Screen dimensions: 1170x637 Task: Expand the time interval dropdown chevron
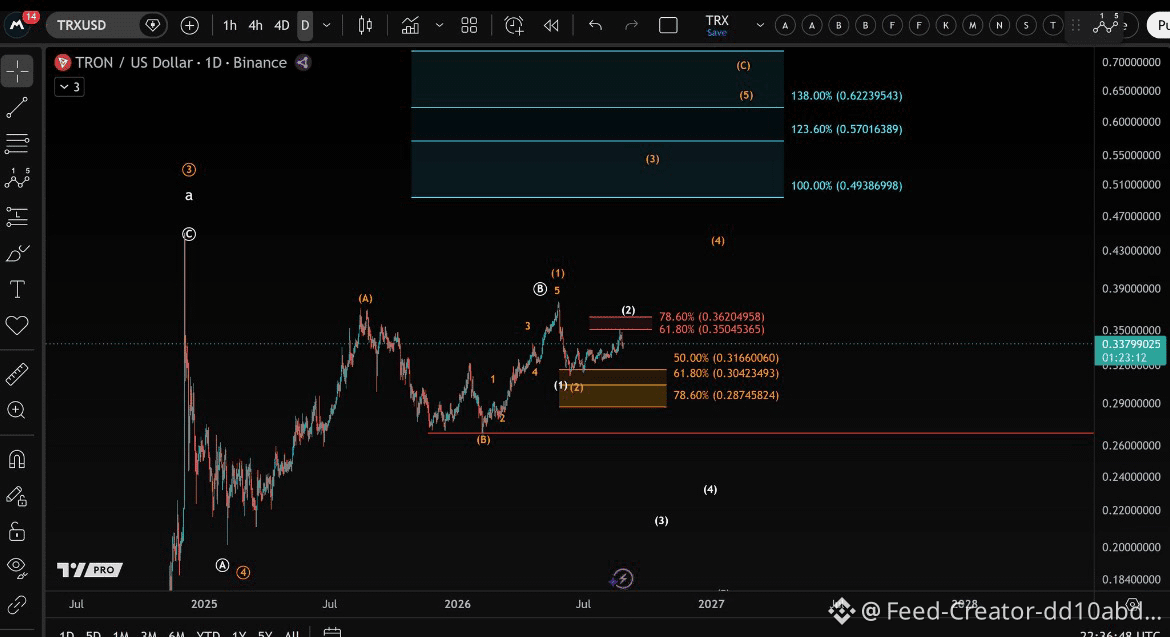pyautogui.click(x=326, y=25)
